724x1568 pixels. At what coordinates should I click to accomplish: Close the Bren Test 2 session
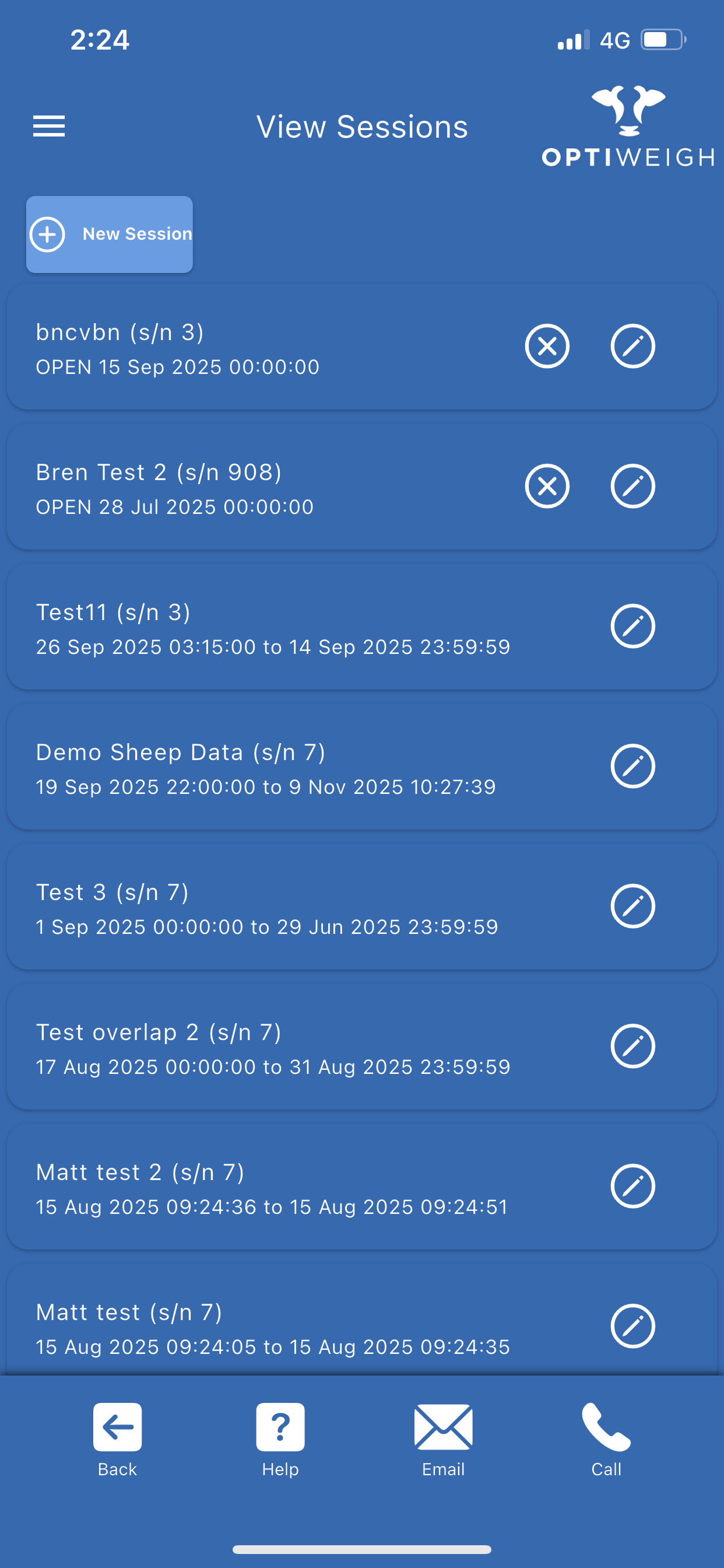(547, 487)
